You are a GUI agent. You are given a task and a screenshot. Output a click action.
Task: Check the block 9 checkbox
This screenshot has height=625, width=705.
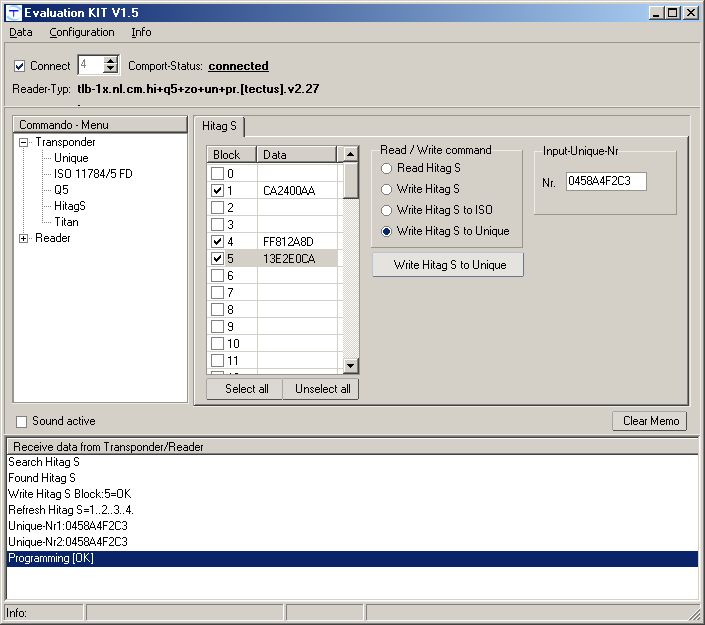point(217,326)
